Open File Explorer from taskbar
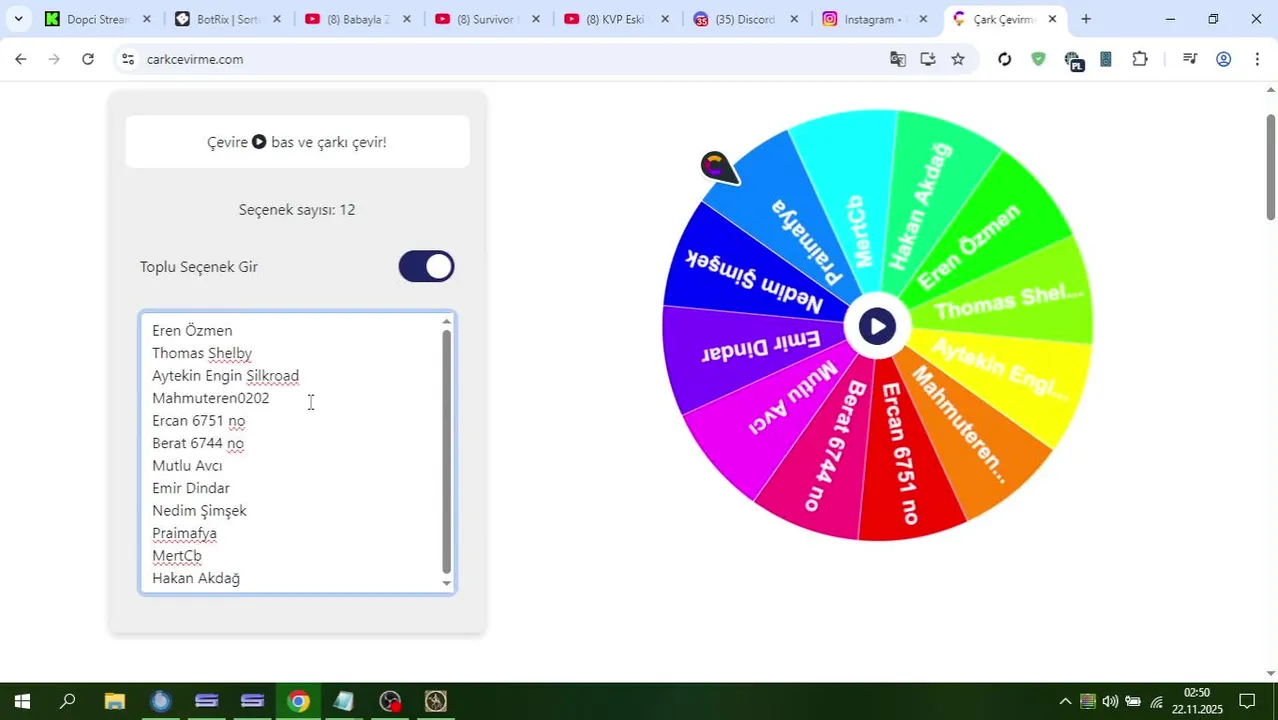 (114, 701)
